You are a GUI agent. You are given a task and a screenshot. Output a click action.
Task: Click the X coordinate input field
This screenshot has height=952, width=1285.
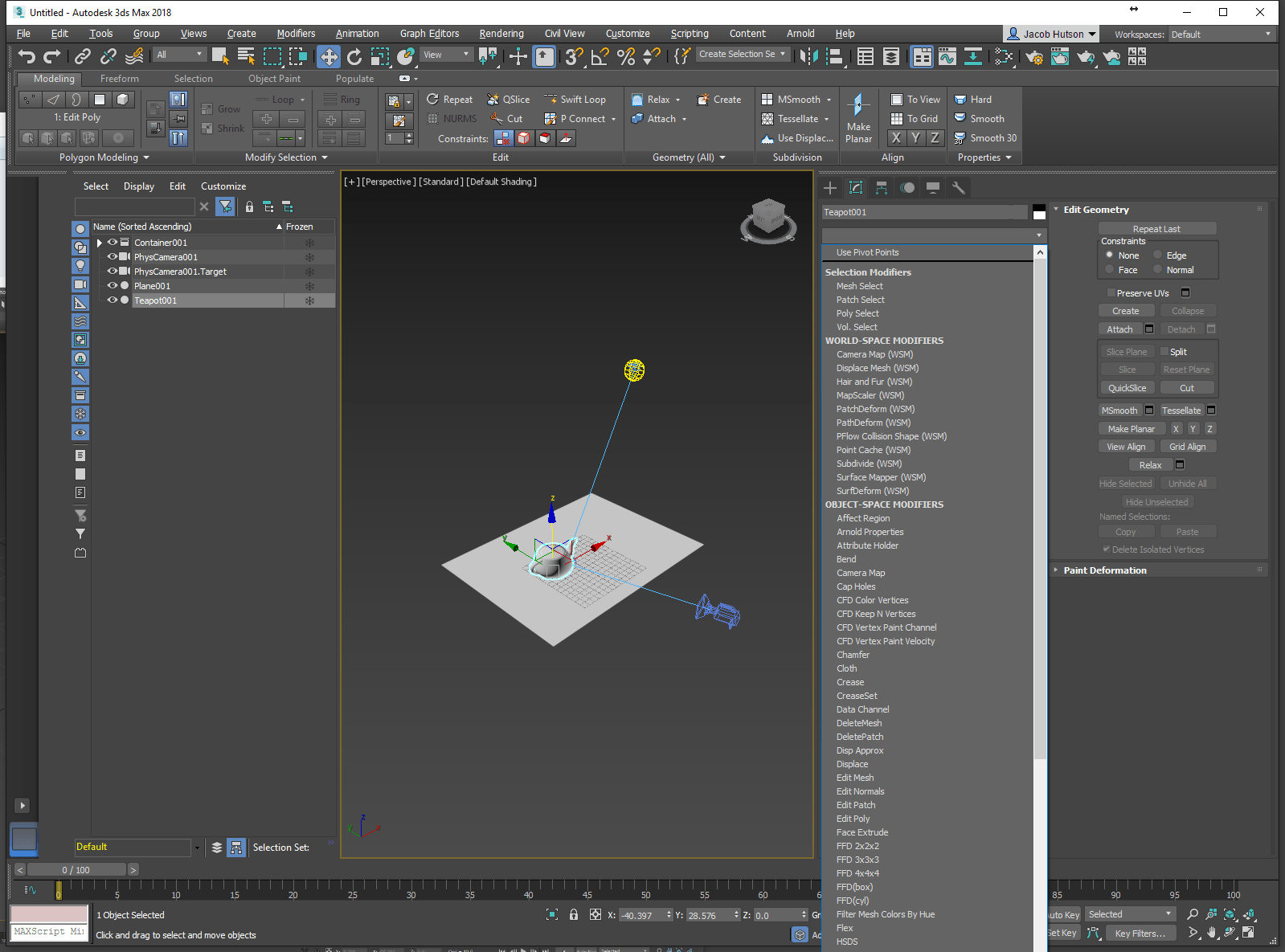pos(645,915)
